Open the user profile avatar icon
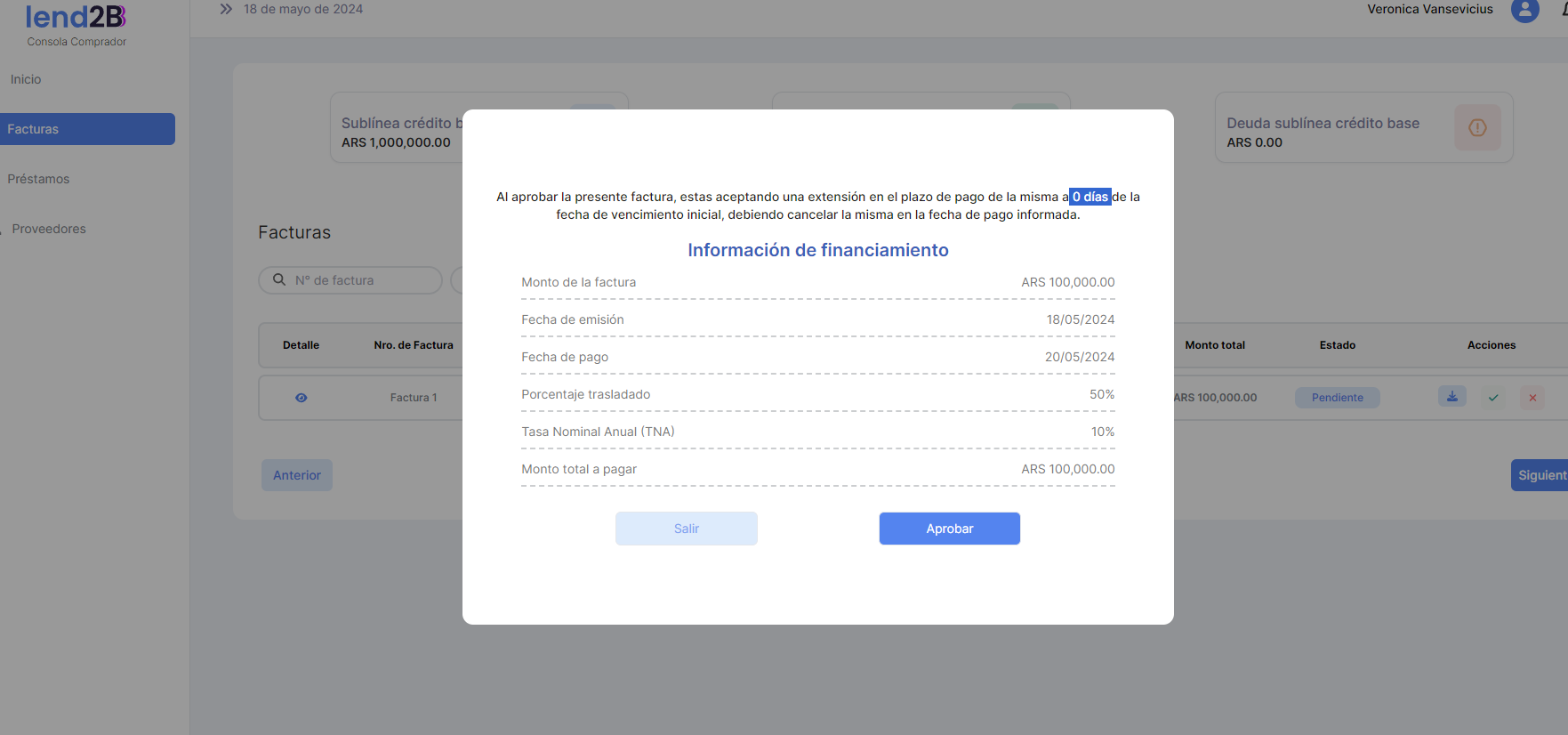Viewport: 1568px width, 735px height. click(x=1524, y=10)
